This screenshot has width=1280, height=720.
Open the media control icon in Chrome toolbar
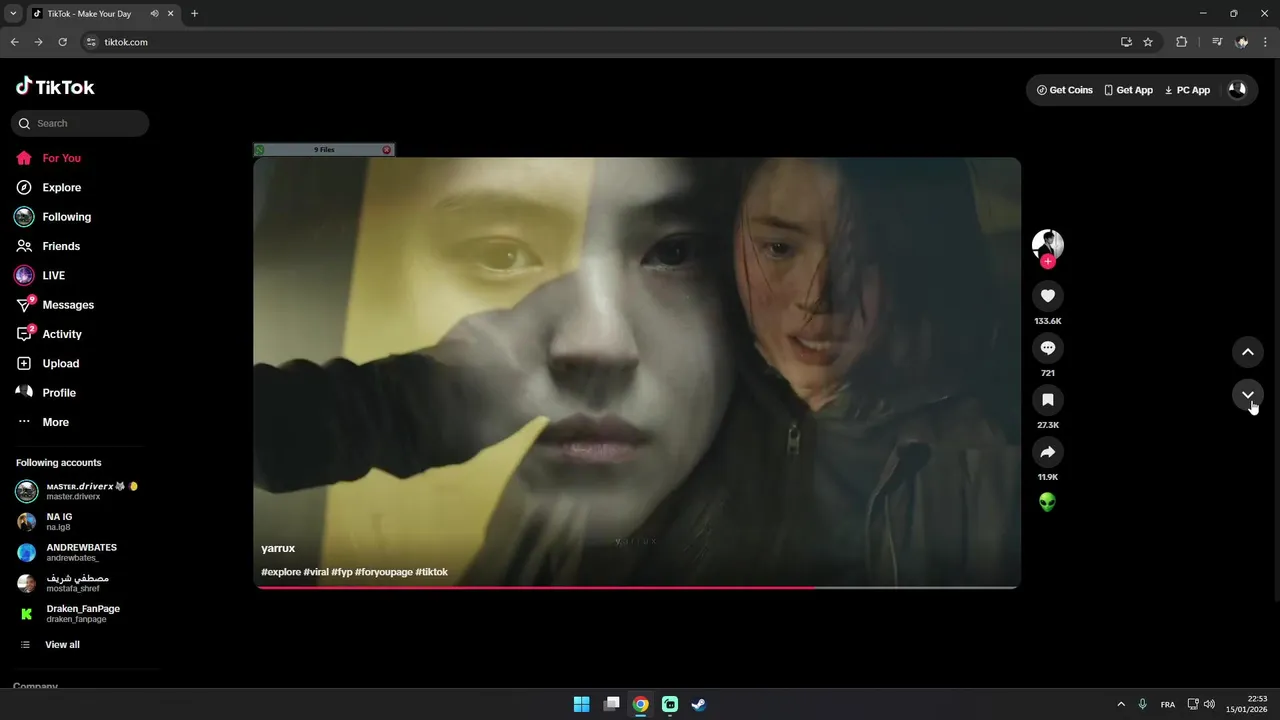(1217, 42)
